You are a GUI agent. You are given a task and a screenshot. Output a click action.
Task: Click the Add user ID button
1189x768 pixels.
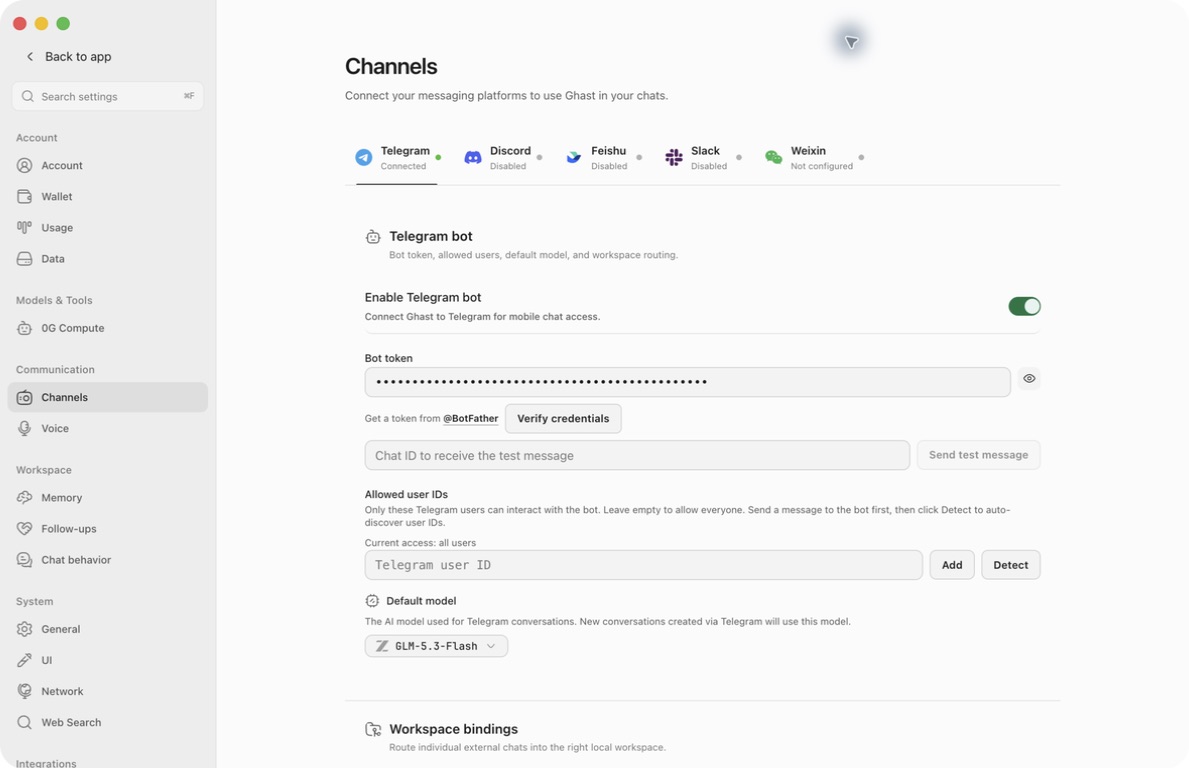(952, 565)
